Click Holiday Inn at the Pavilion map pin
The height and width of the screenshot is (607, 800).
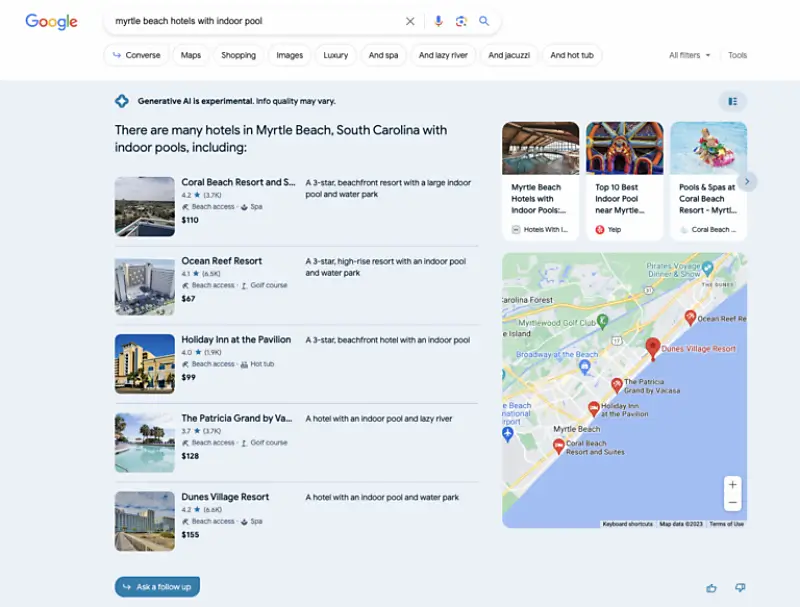593,408
